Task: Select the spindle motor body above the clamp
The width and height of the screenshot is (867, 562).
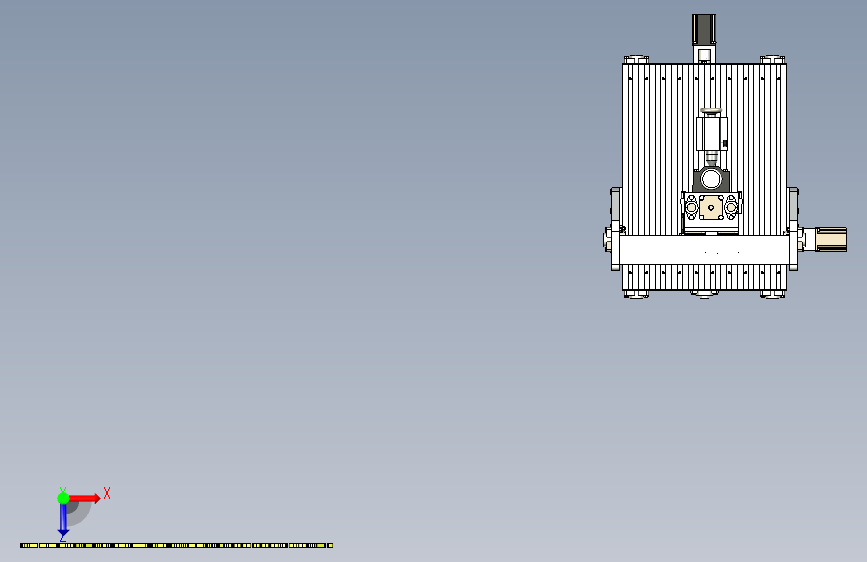Action: [712, 133]
